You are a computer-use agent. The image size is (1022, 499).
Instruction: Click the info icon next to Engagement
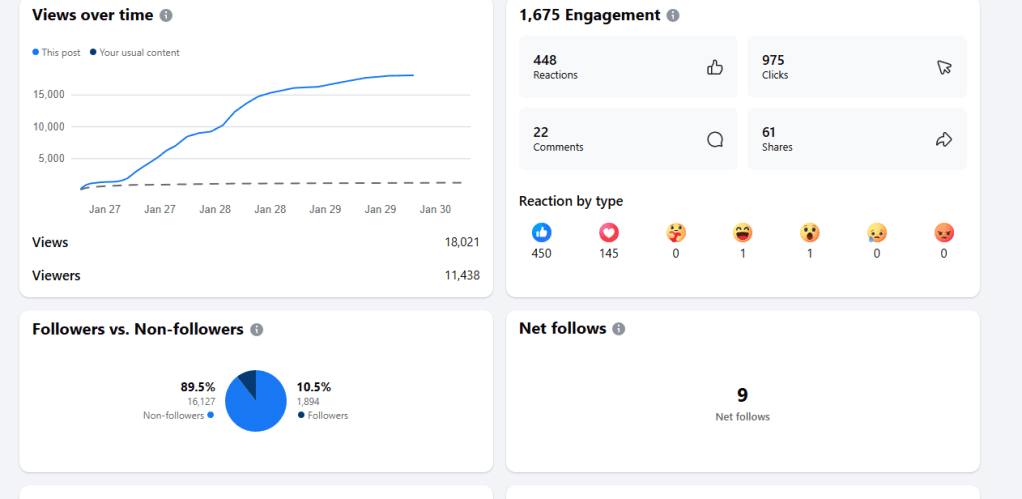point(673,15)
